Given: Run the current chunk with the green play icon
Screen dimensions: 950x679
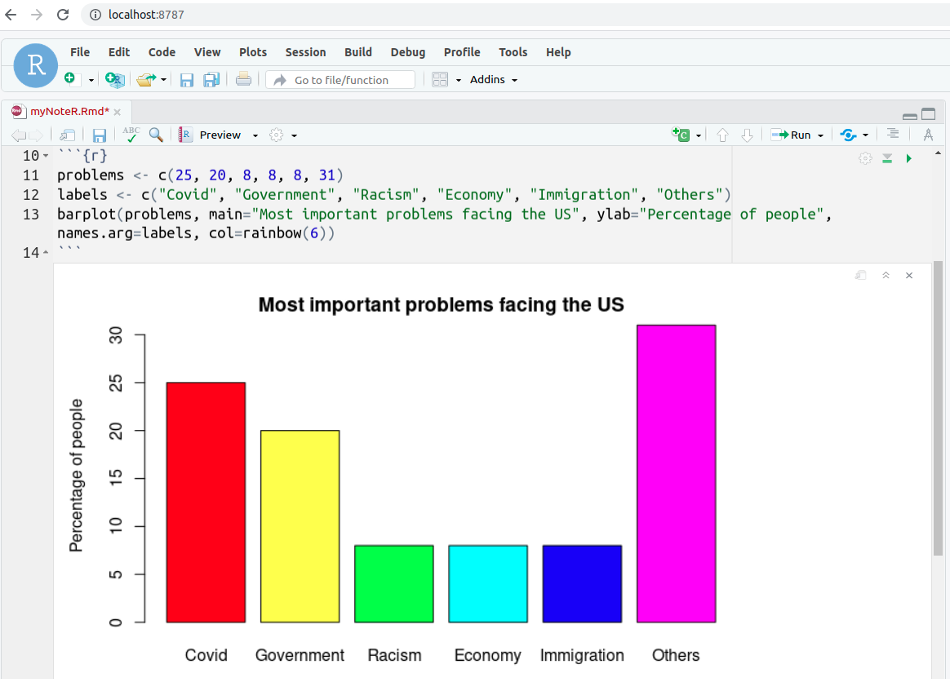Looking at the screenshot, I should 909,157.
